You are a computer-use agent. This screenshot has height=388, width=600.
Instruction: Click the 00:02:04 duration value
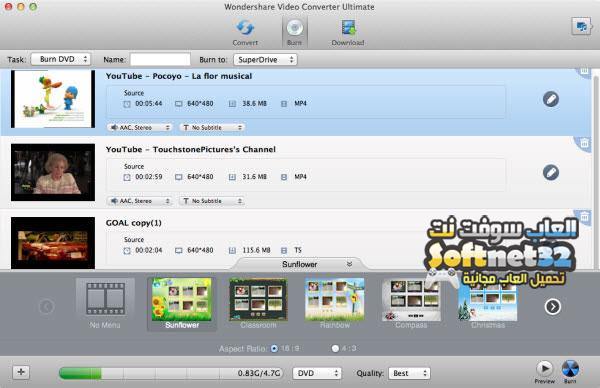click(x=148, y=250)
